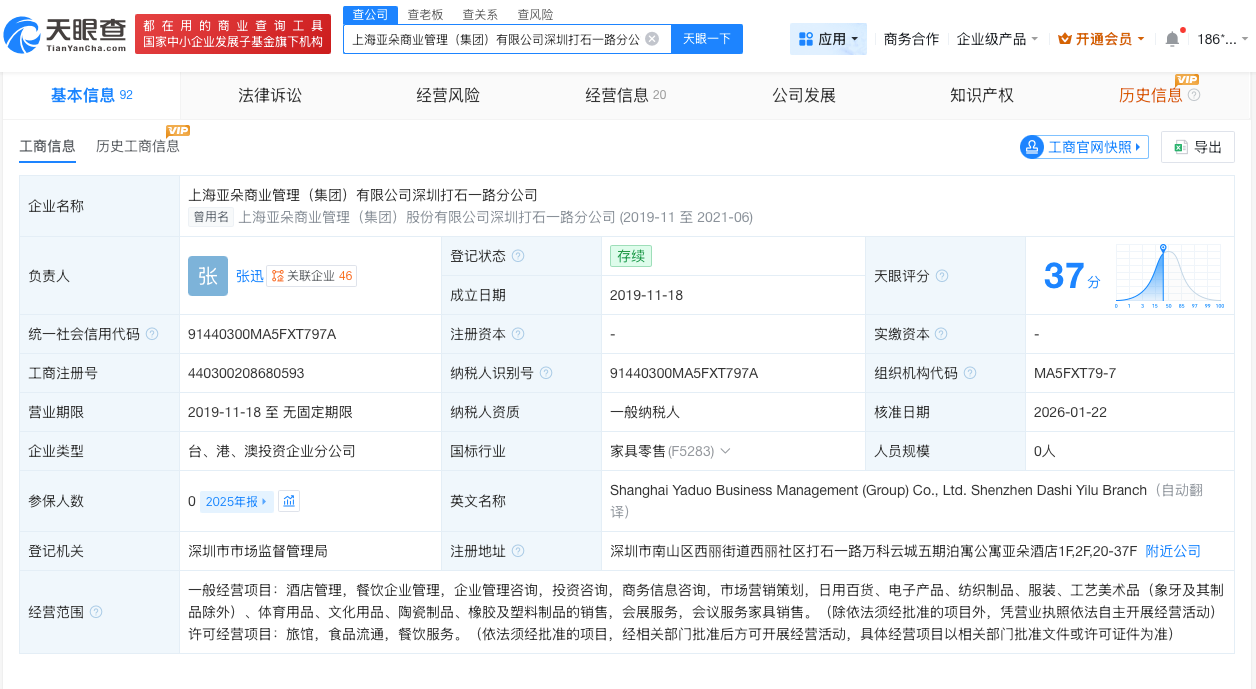
Task: Click the 37分 score value
Action: 1072,276
